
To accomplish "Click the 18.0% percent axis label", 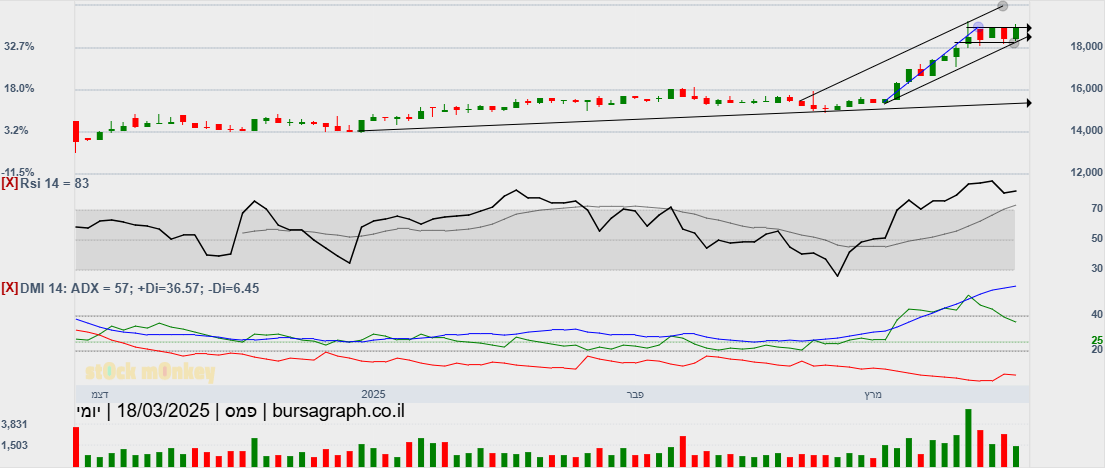I will 20,89.
